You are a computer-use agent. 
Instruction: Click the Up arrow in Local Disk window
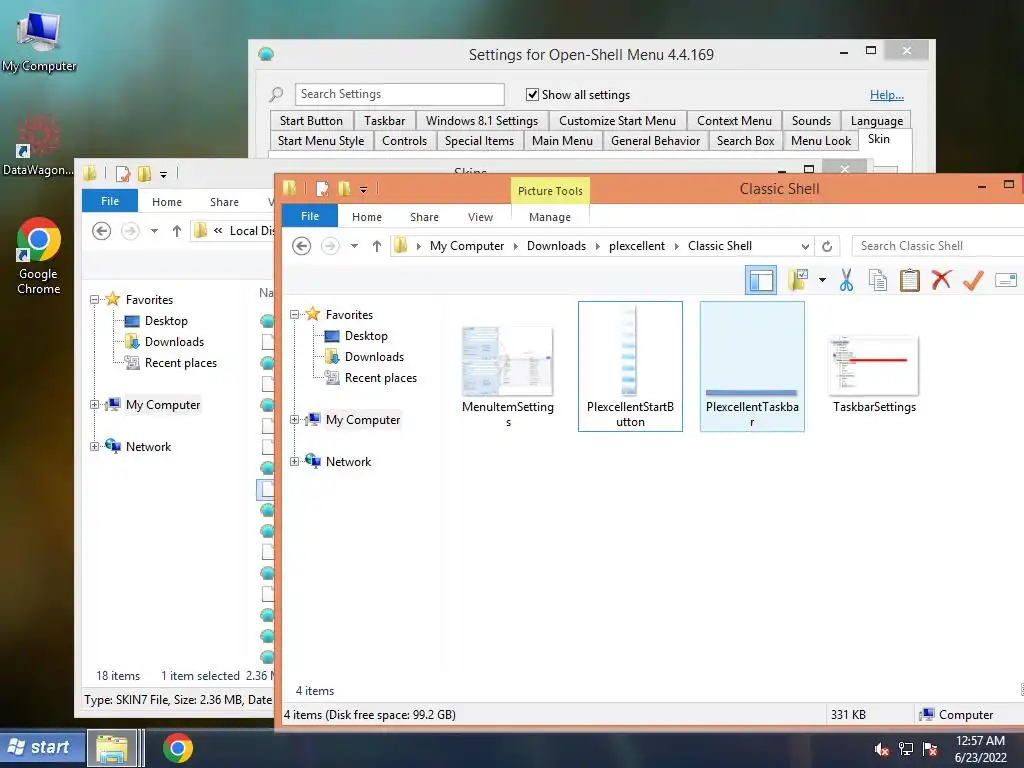click(x=177, y=231)
